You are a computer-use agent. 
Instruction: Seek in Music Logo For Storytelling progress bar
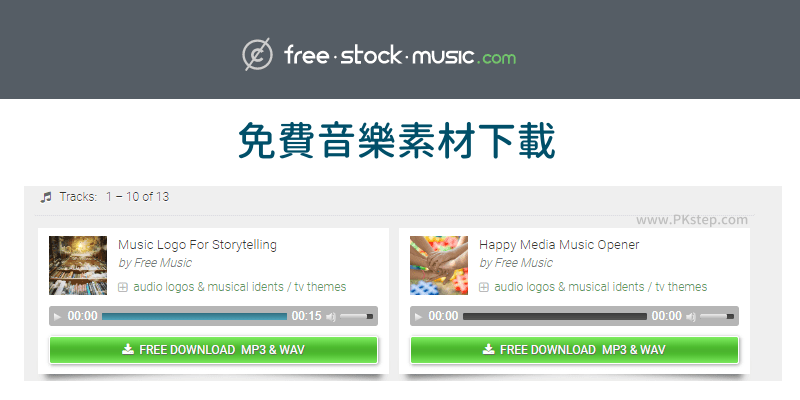pos(194,316)
